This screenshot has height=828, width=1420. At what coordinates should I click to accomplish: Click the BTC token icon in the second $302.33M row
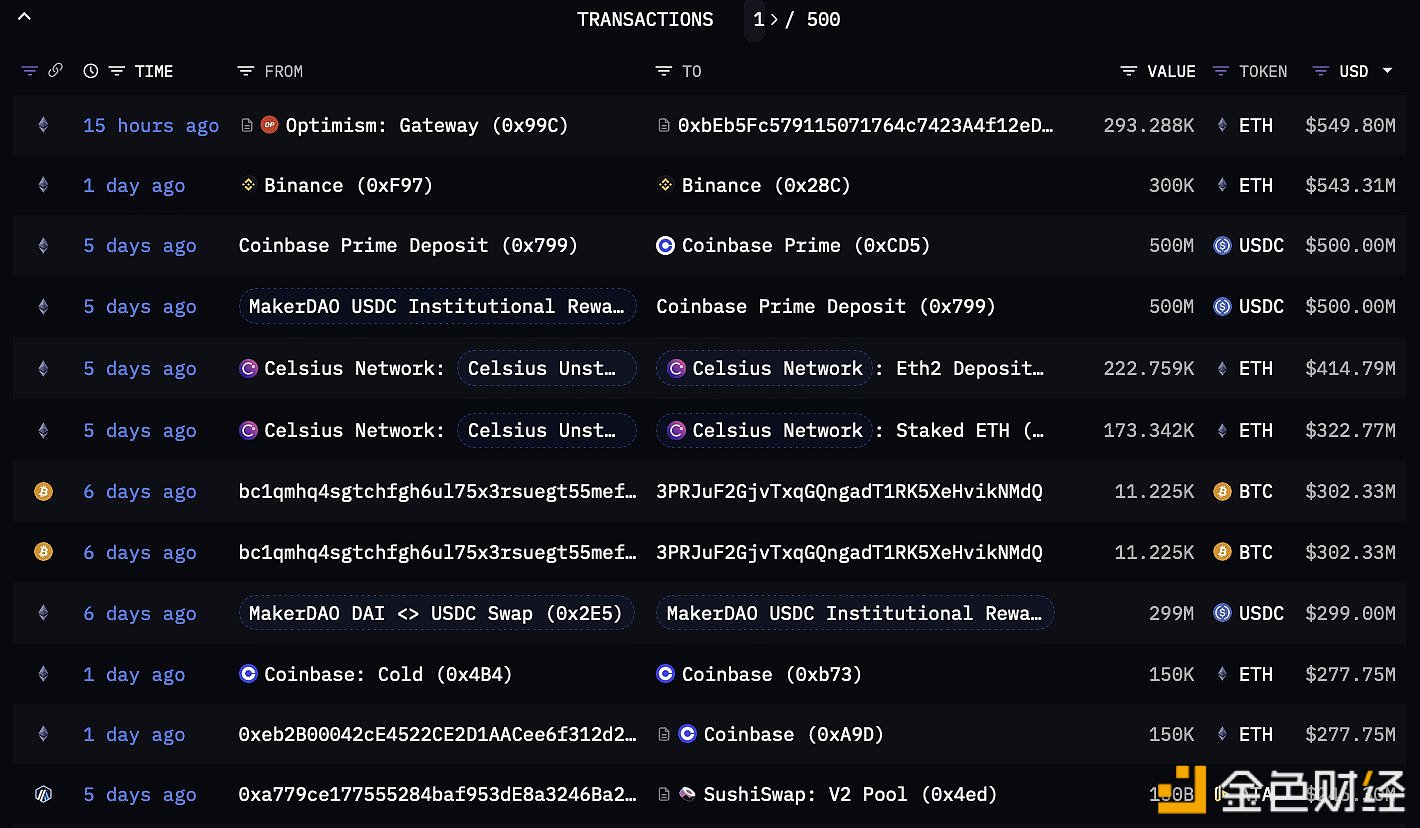click(x=1222, y=552)
